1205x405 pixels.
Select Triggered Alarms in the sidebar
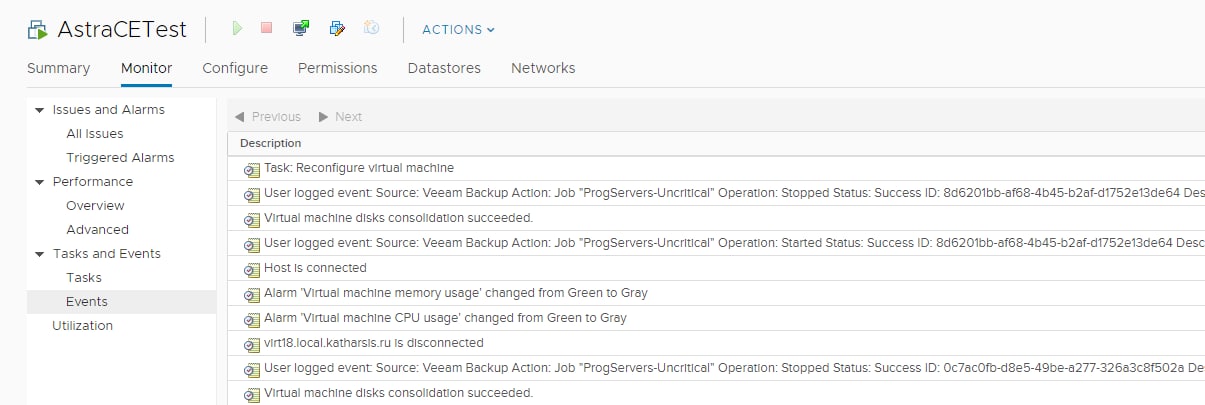click(x=120, y=158)
